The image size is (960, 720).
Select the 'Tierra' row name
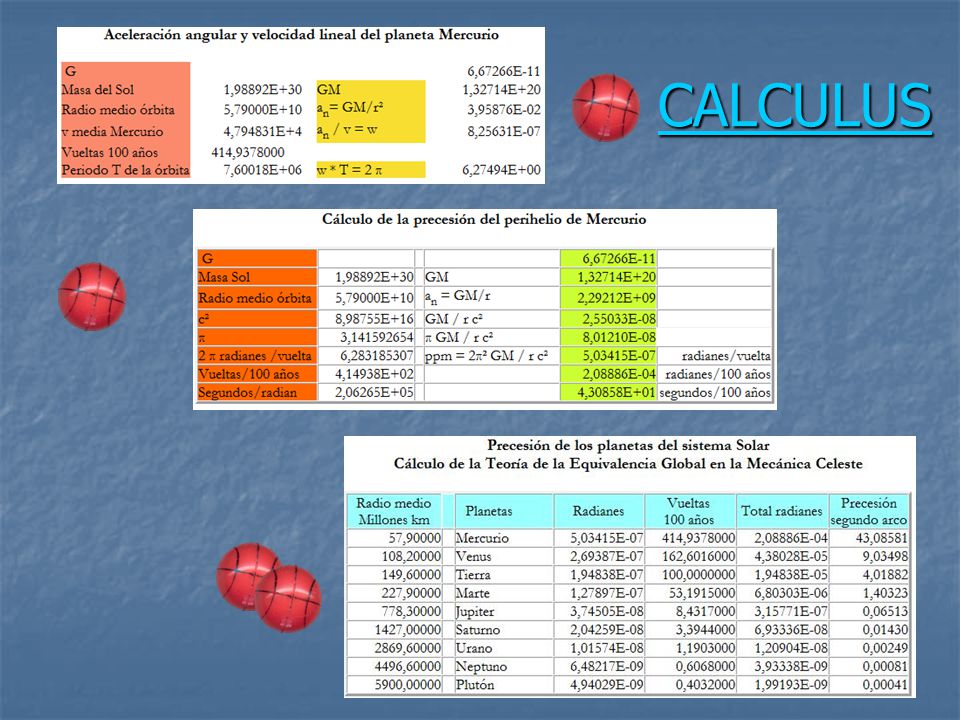tap(473, 574)
